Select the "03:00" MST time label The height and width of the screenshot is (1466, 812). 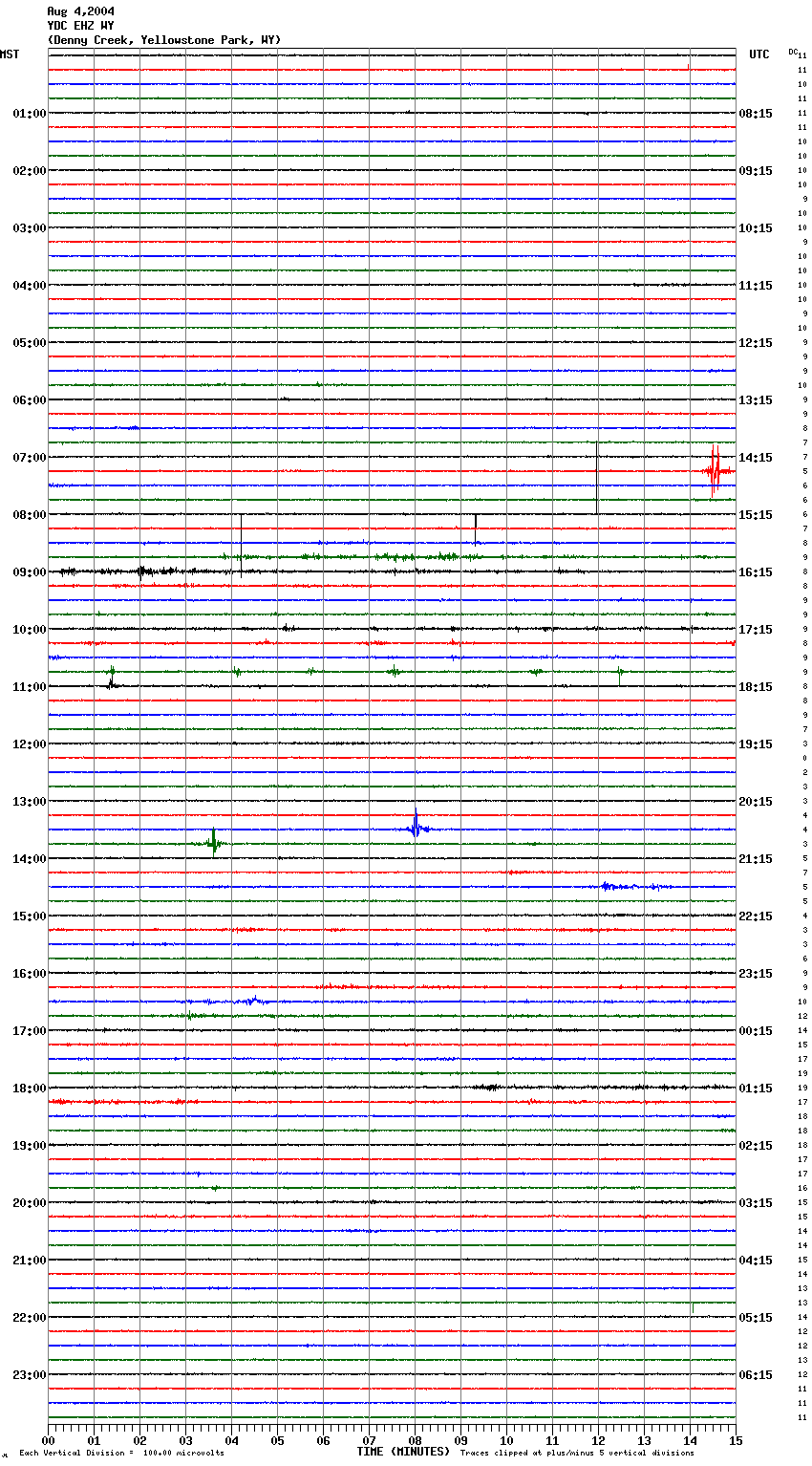tap(30, 228)
